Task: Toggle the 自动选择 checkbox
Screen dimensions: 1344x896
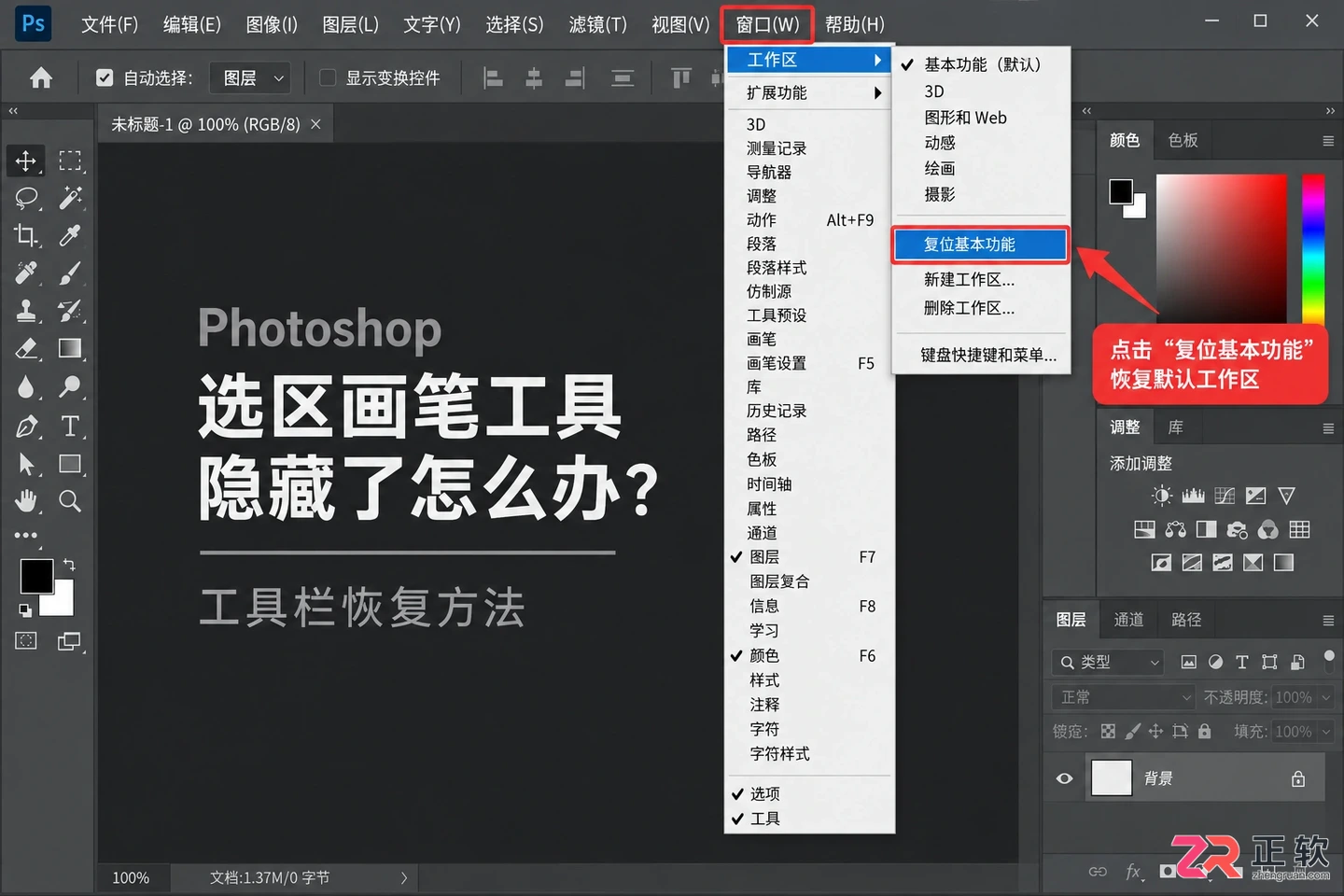Action: 105,77
